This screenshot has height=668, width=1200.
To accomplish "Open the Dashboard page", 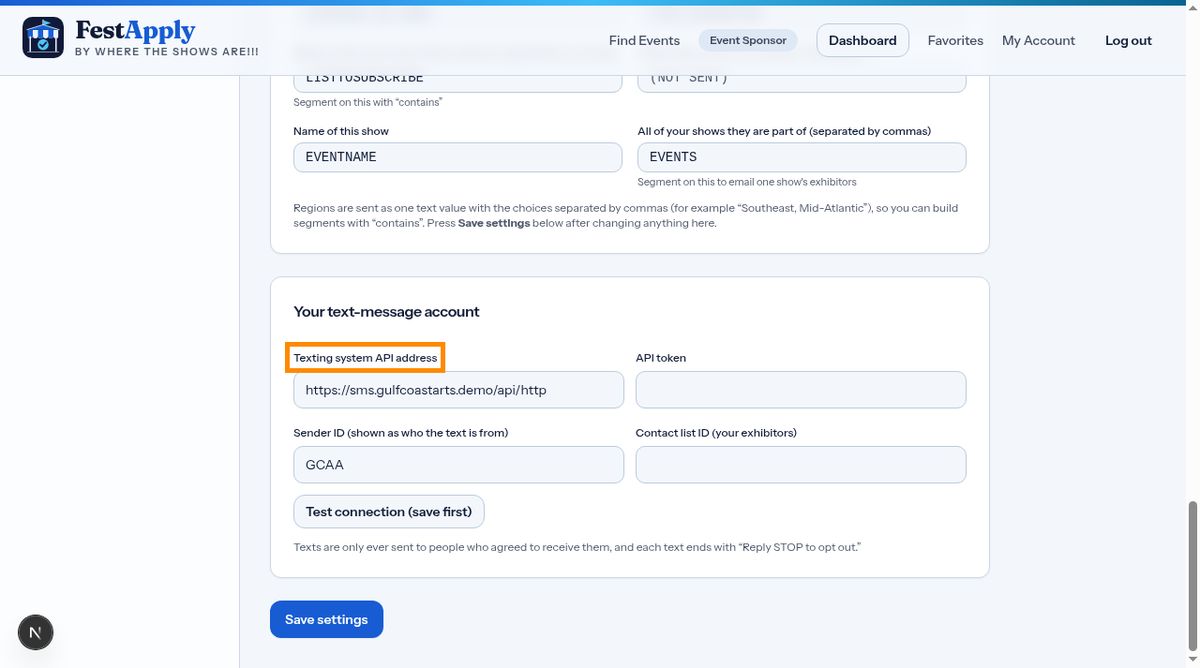I will 863,41.
